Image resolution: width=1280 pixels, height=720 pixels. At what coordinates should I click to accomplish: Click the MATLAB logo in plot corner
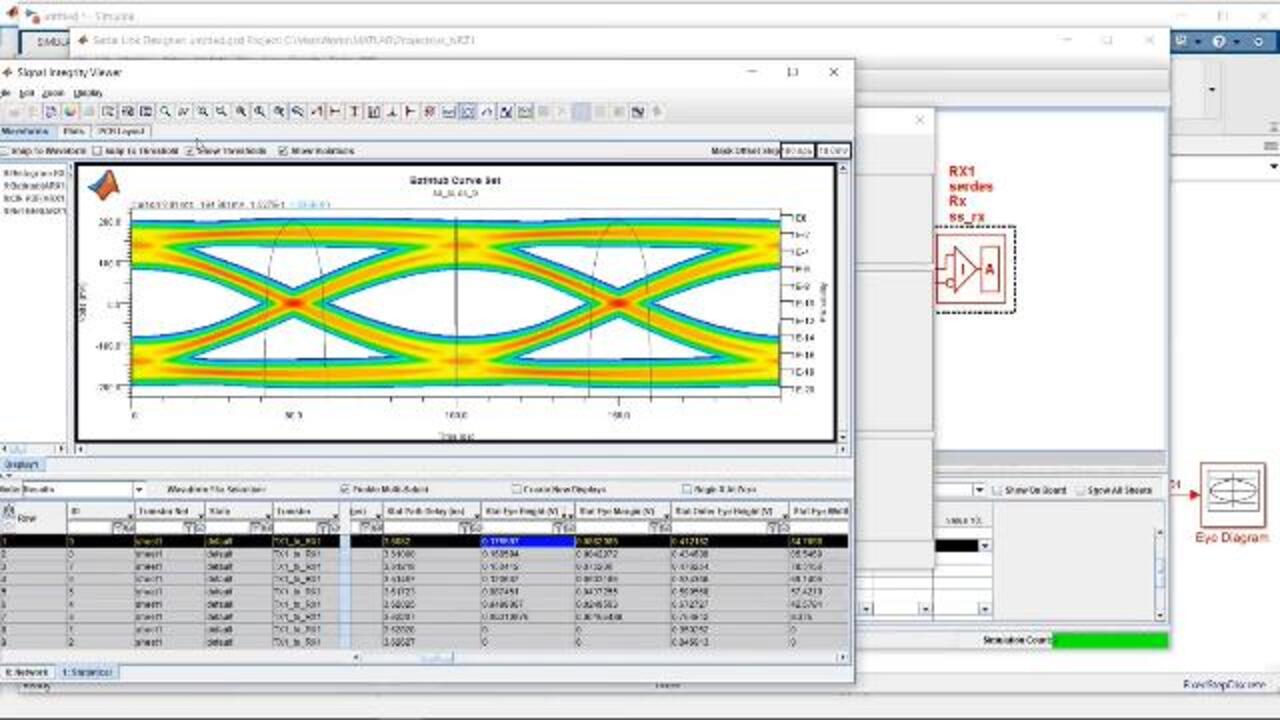(103, 185)
